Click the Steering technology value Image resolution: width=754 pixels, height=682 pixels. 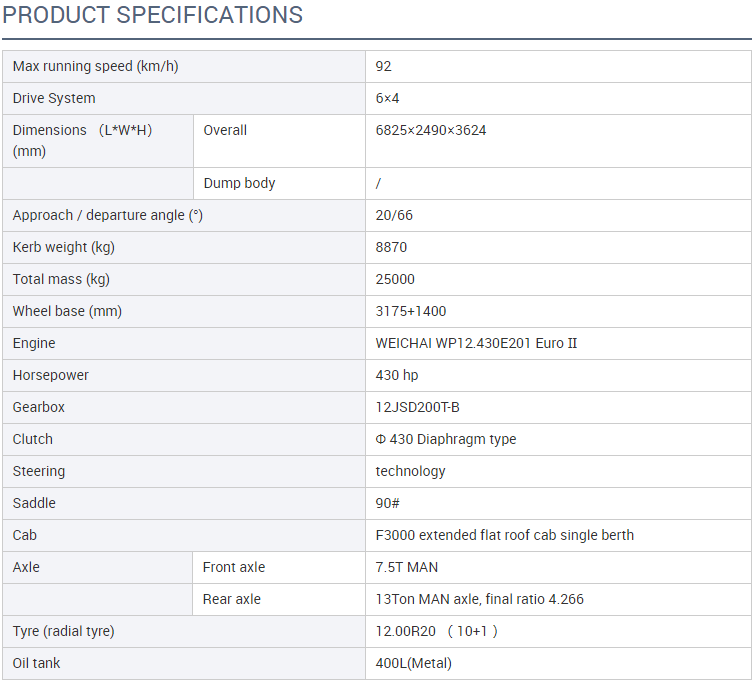(410, 471)
